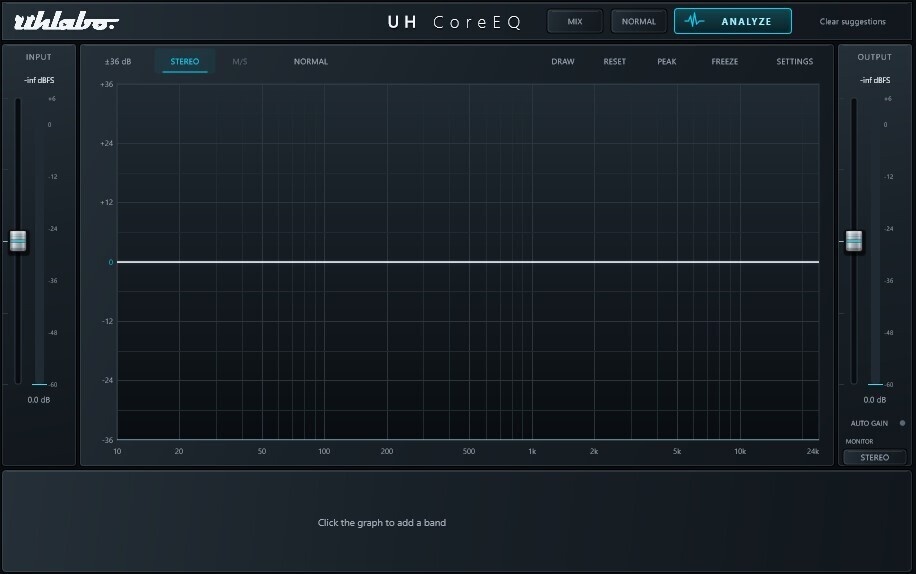Toggle PEAK display
Image resolution: width=916 pixels, height=574 pixels.
[x=667, y=61]
